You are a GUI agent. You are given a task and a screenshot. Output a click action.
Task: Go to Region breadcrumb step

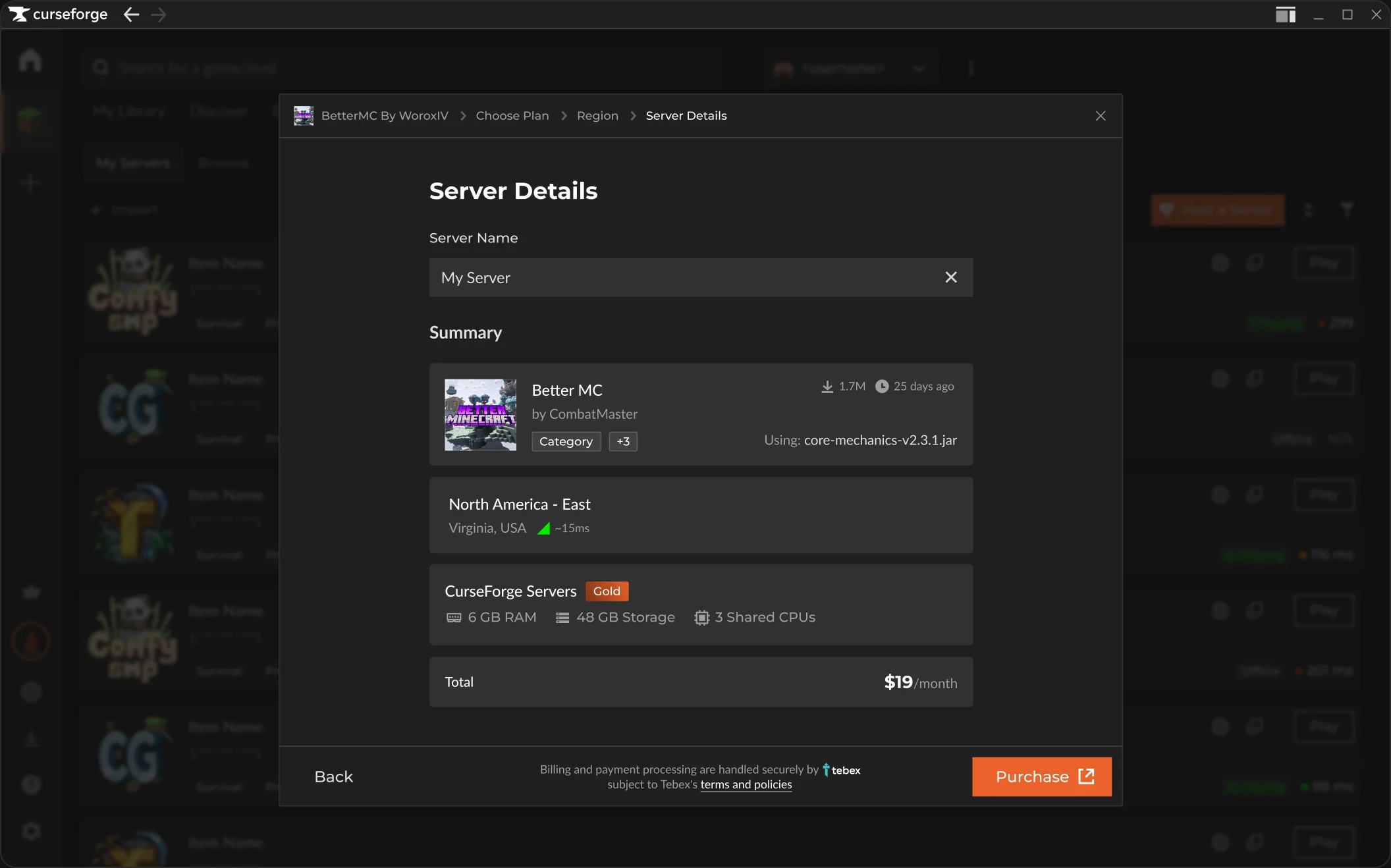pyautogui.click(x=597, y=116)
